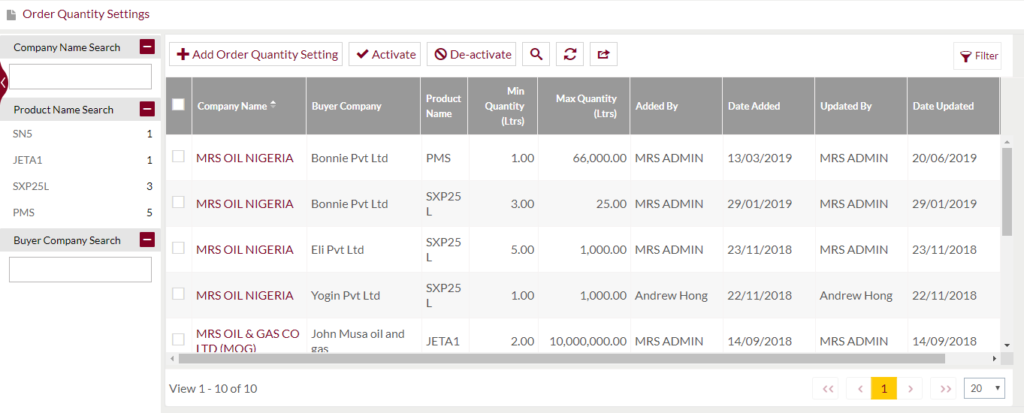Check the row for John Musa oil and gas
1024x413 pixels.
point(178,339)
